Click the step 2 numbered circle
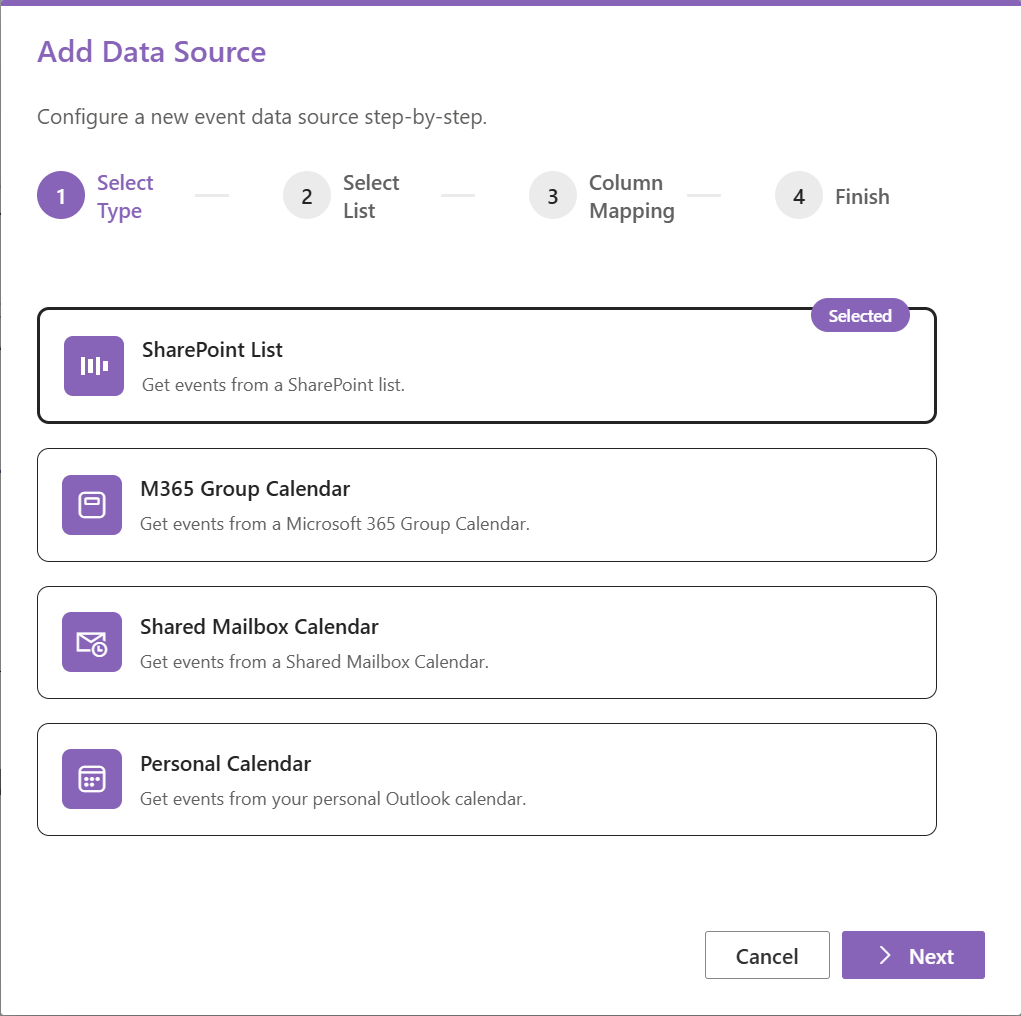 tap(307, 197)
